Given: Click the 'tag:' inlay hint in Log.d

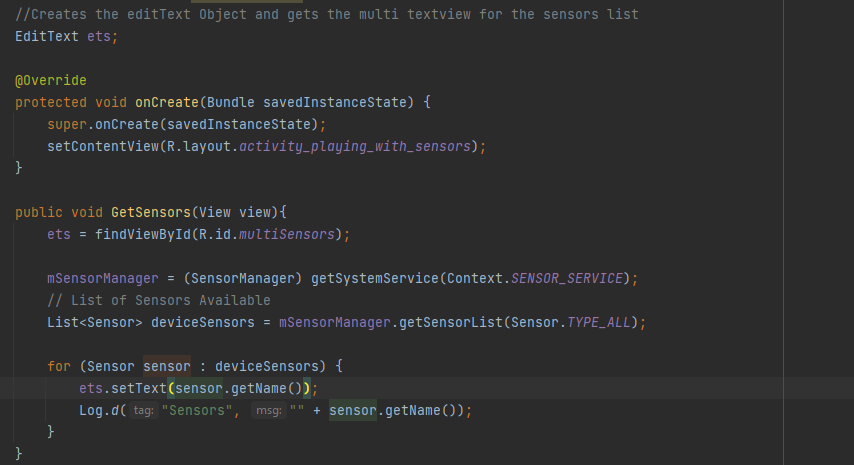Looking at the screenshot, I should point(144,411).
